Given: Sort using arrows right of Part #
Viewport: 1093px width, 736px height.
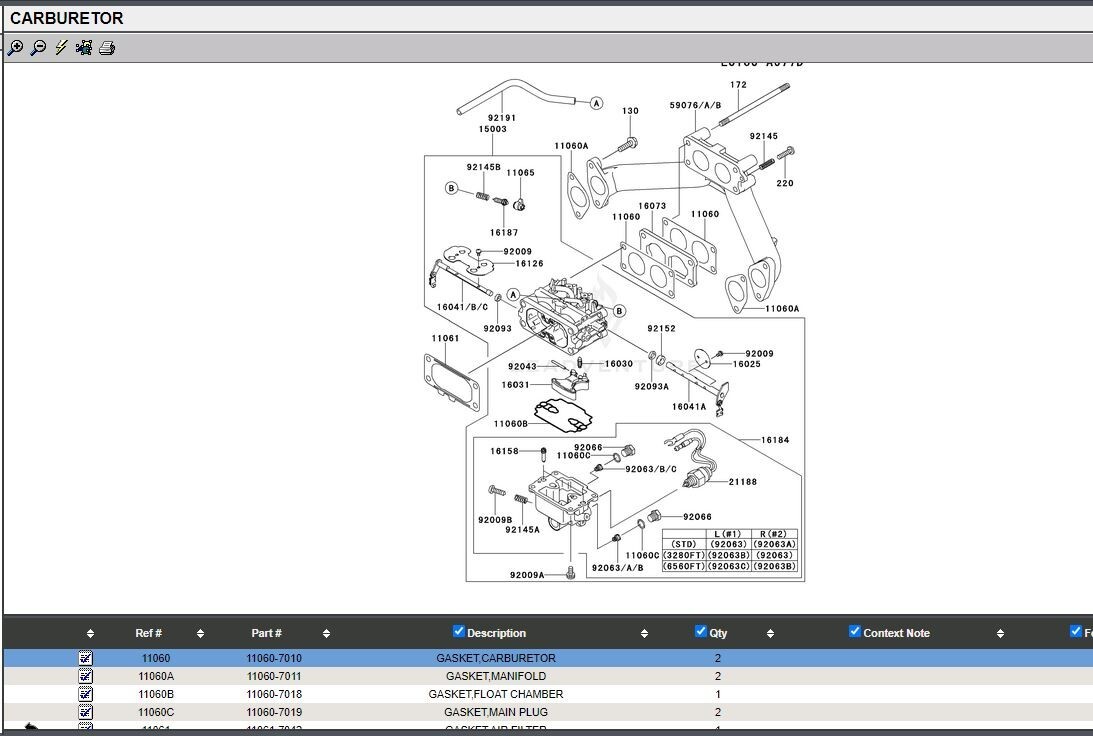Looking at the screenshot, I should pos(326,634).
